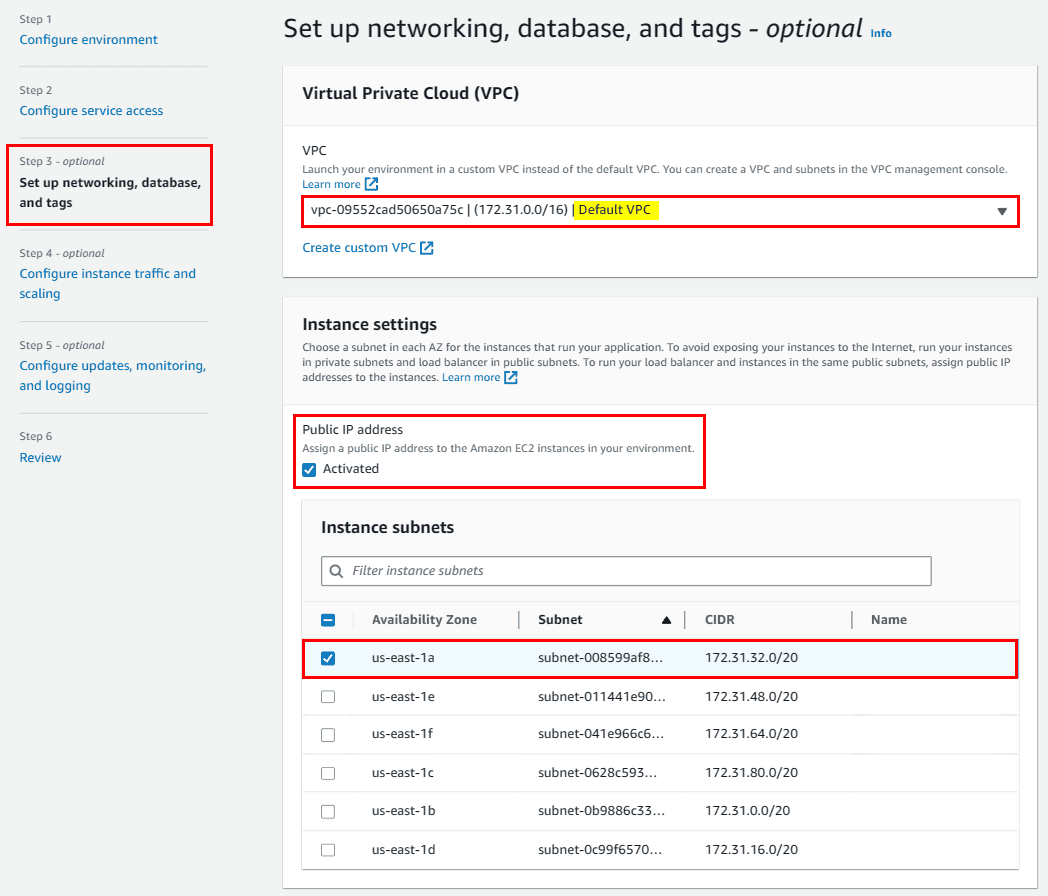Click the external icon next to Instance settings Learn more
This screenshot has height=896, width=1048.
(511, 377)
